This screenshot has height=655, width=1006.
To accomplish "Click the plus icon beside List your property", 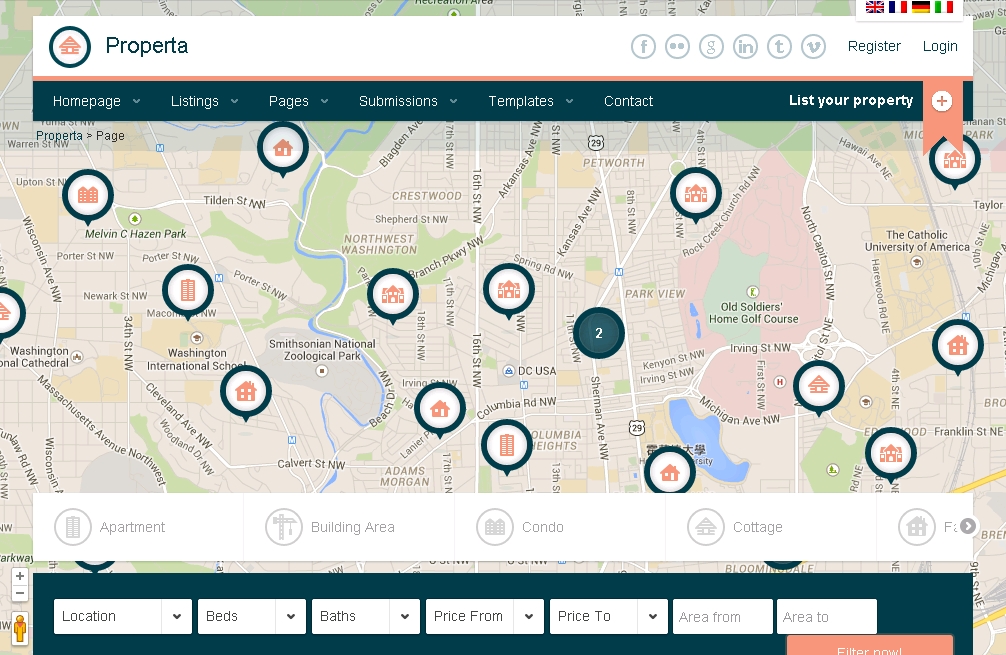I will pyautogui.click(x=941, y=101).
